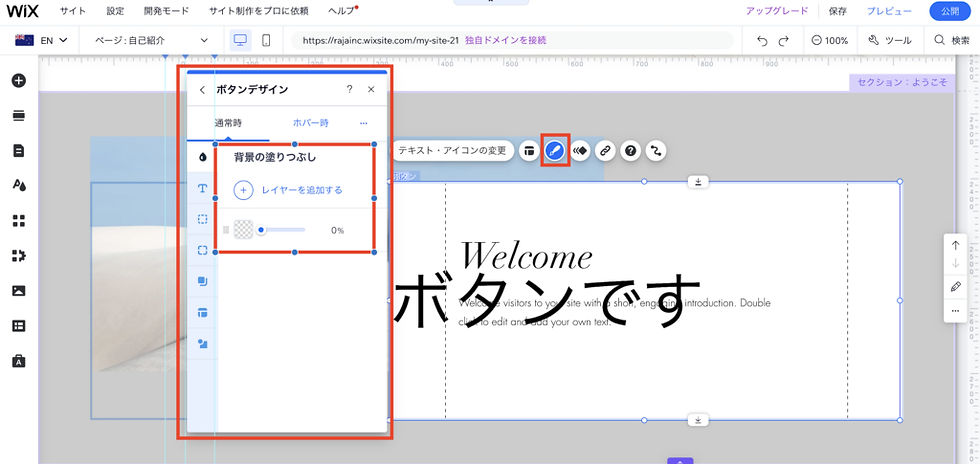The width and height of the screenshot is (980, 464).
Task: Click the アップグレード link
Action: (777, 11)
